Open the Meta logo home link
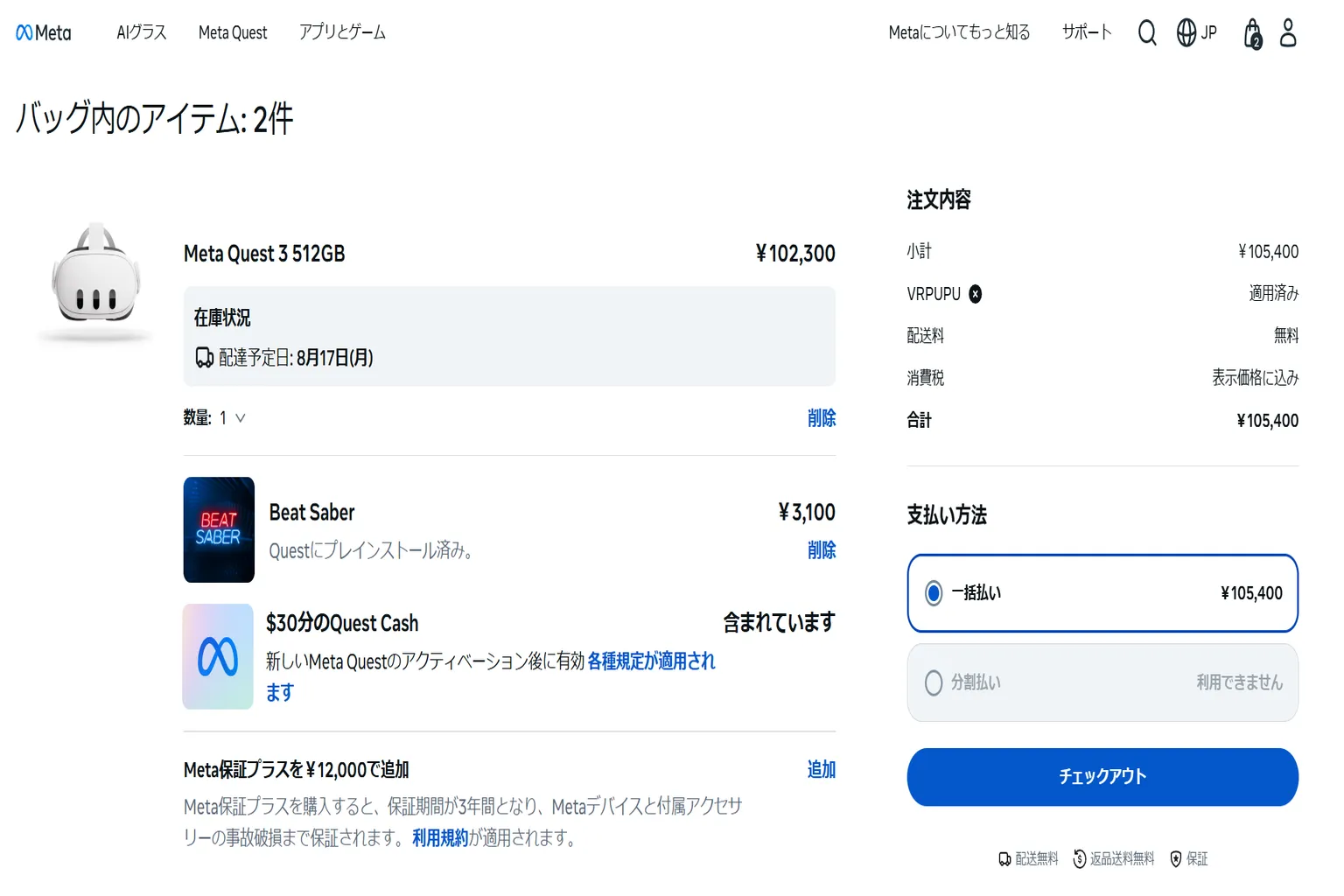The width and height of the screenshot is (1344, 896). click(x=44, y=33)
